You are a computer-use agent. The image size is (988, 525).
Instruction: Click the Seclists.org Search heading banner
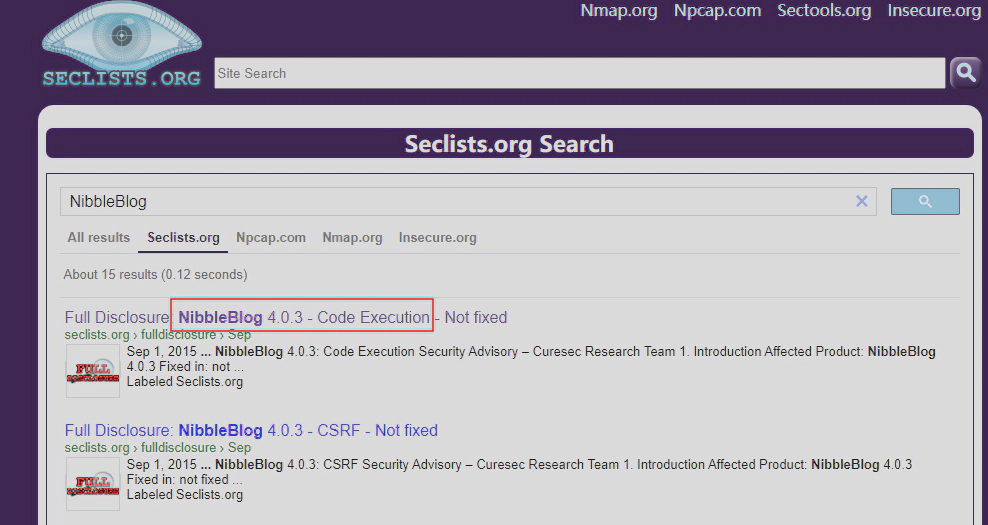tap(509, 143)
